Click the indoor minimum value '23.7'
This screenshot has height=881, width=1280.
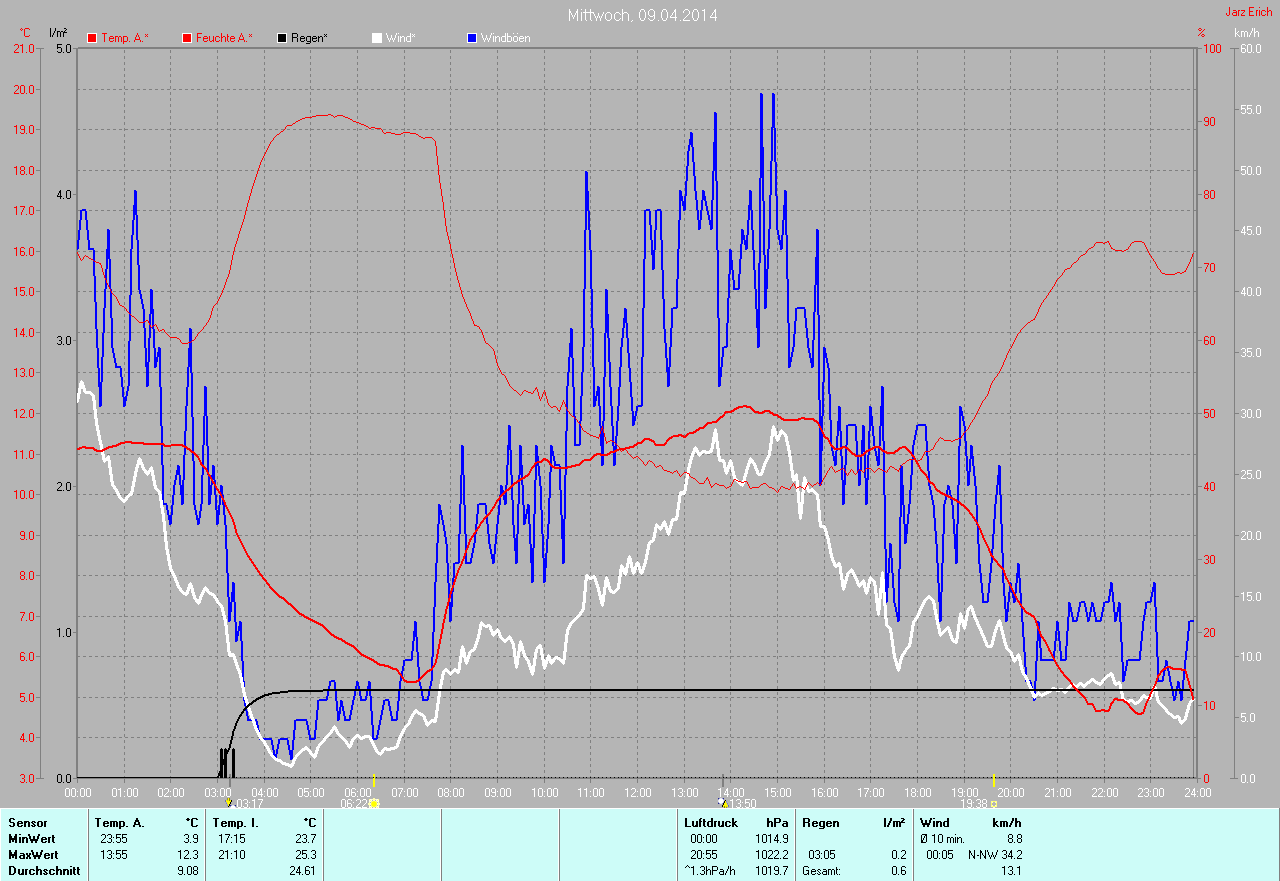coord(305,839)
